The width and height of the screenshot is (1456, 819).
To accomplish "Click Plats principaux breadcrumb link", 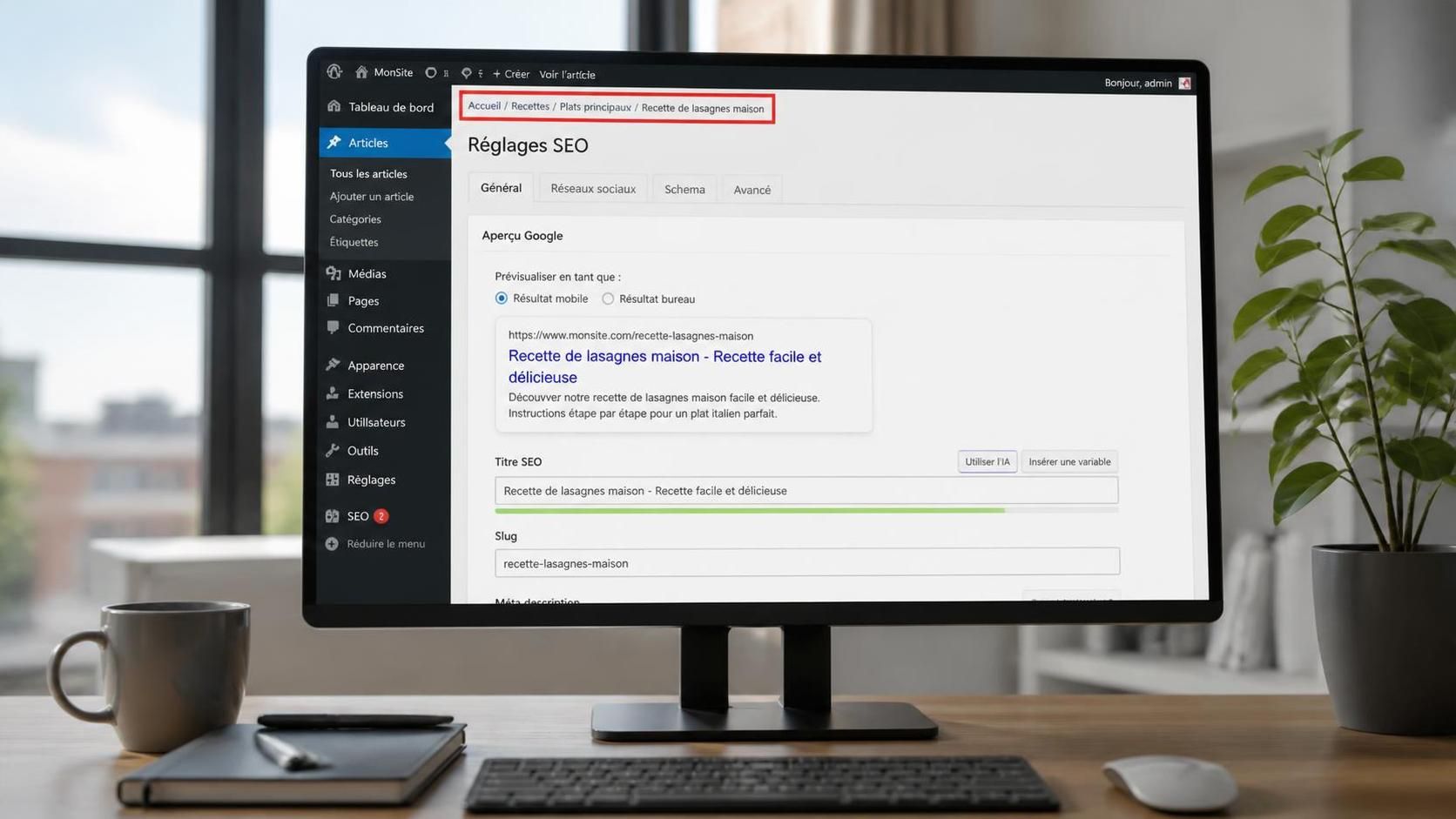I will coord(596,107).
